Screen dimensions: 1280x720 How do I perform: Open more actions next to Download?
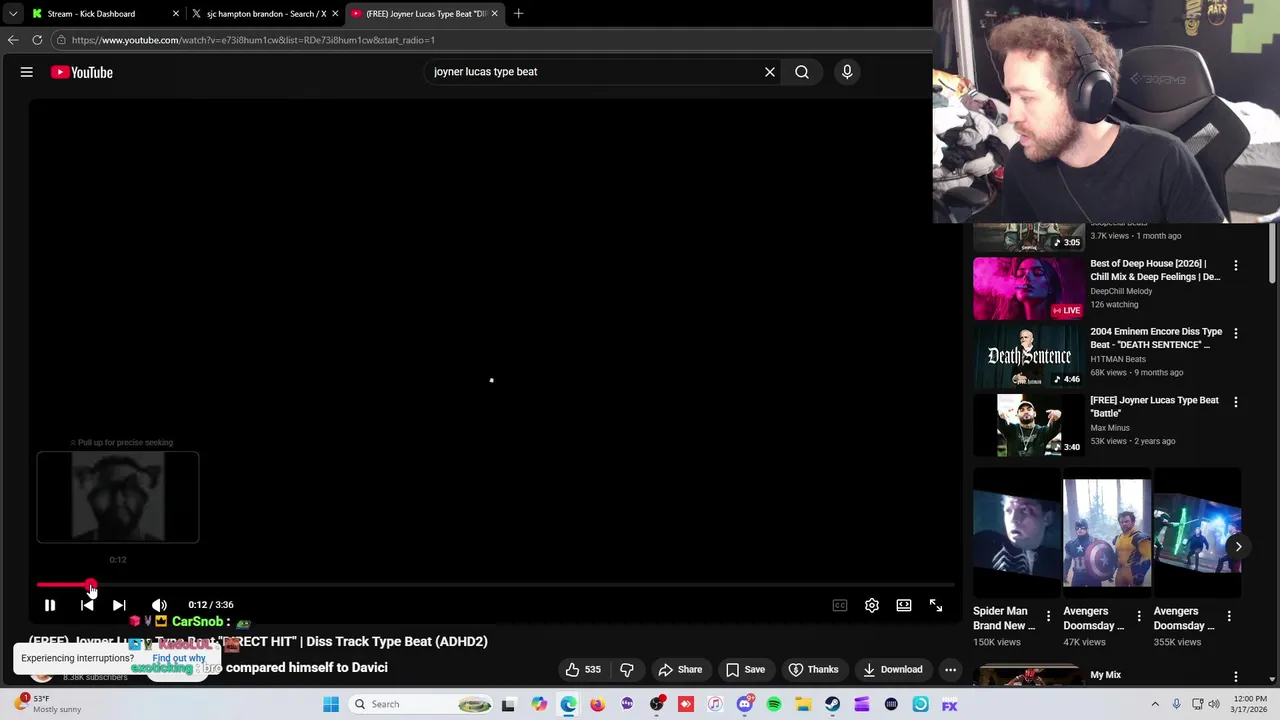[951, 669]
